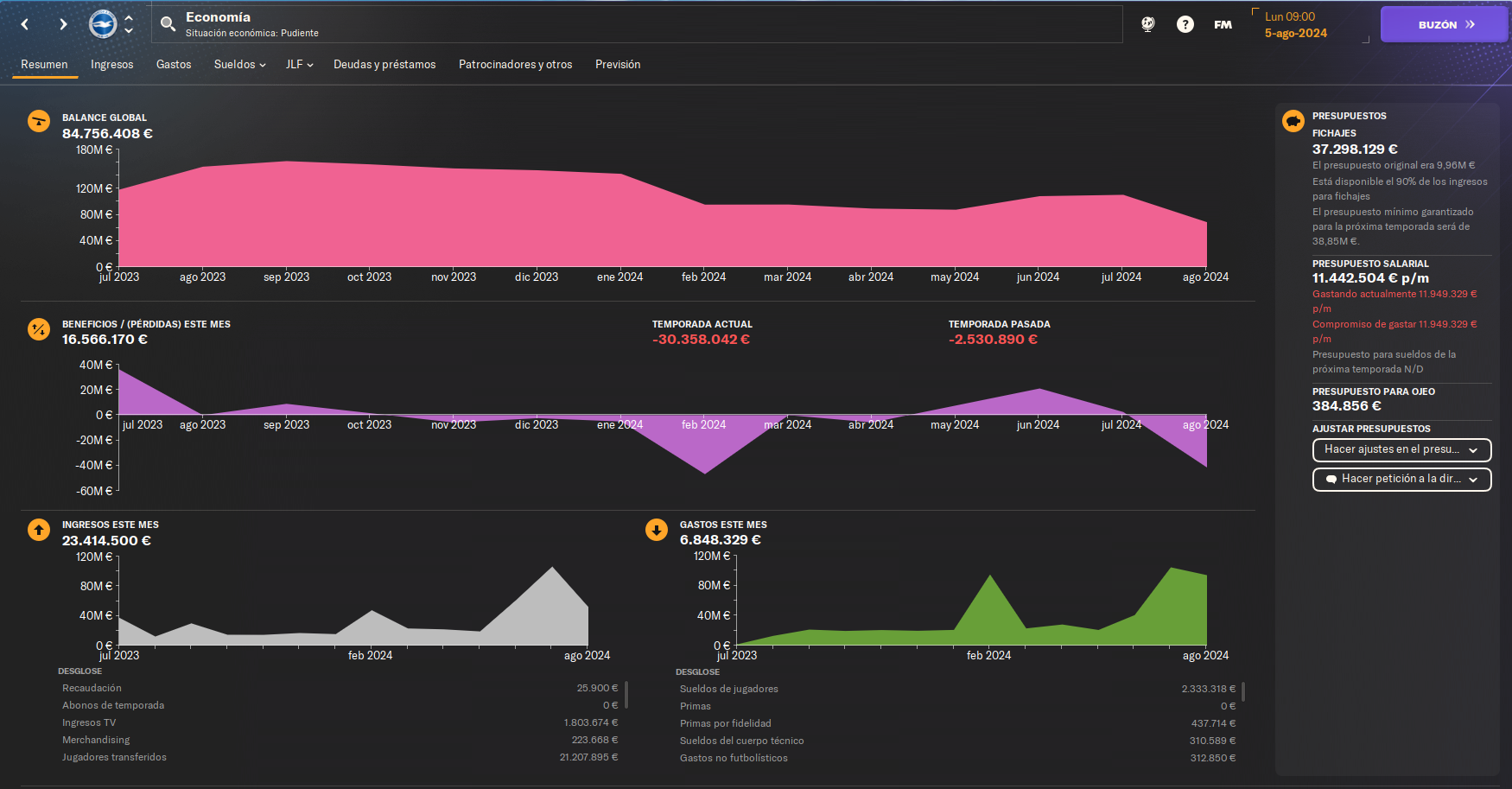This screenshot has height=789, width=1512.
Task: Select the Resumen tab
Action: point(44,64)
